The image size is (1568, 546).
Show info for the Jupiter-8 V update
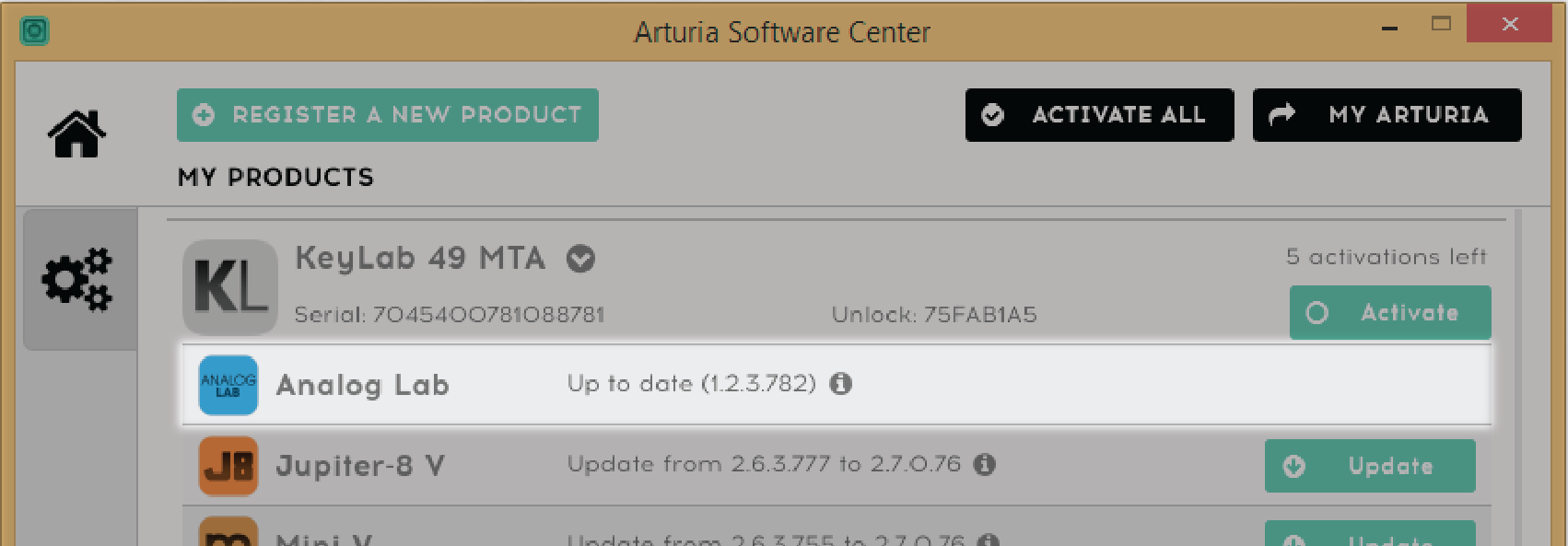point(985,464)
